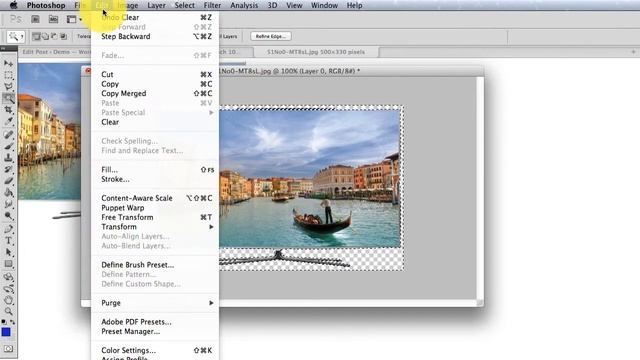Open the 3D menu
Screen dimensions: 640x360
click(272, 5)
